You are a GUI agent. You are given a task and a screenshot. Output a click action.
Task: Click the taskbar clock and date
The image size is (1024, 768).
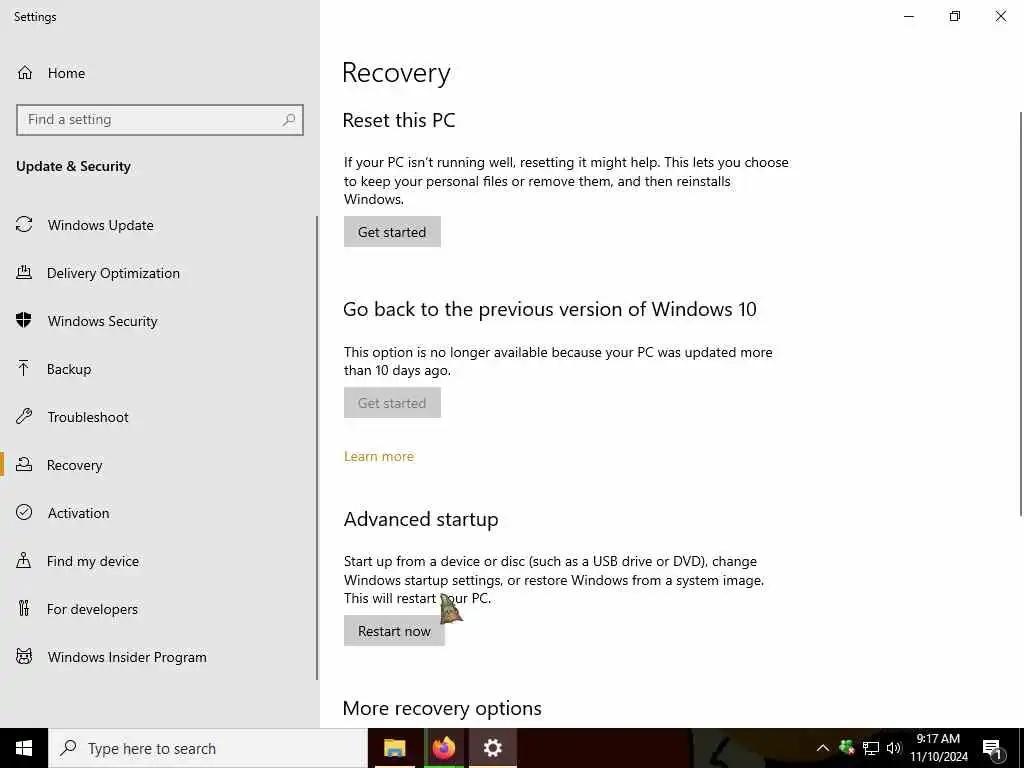coord(938,748)
